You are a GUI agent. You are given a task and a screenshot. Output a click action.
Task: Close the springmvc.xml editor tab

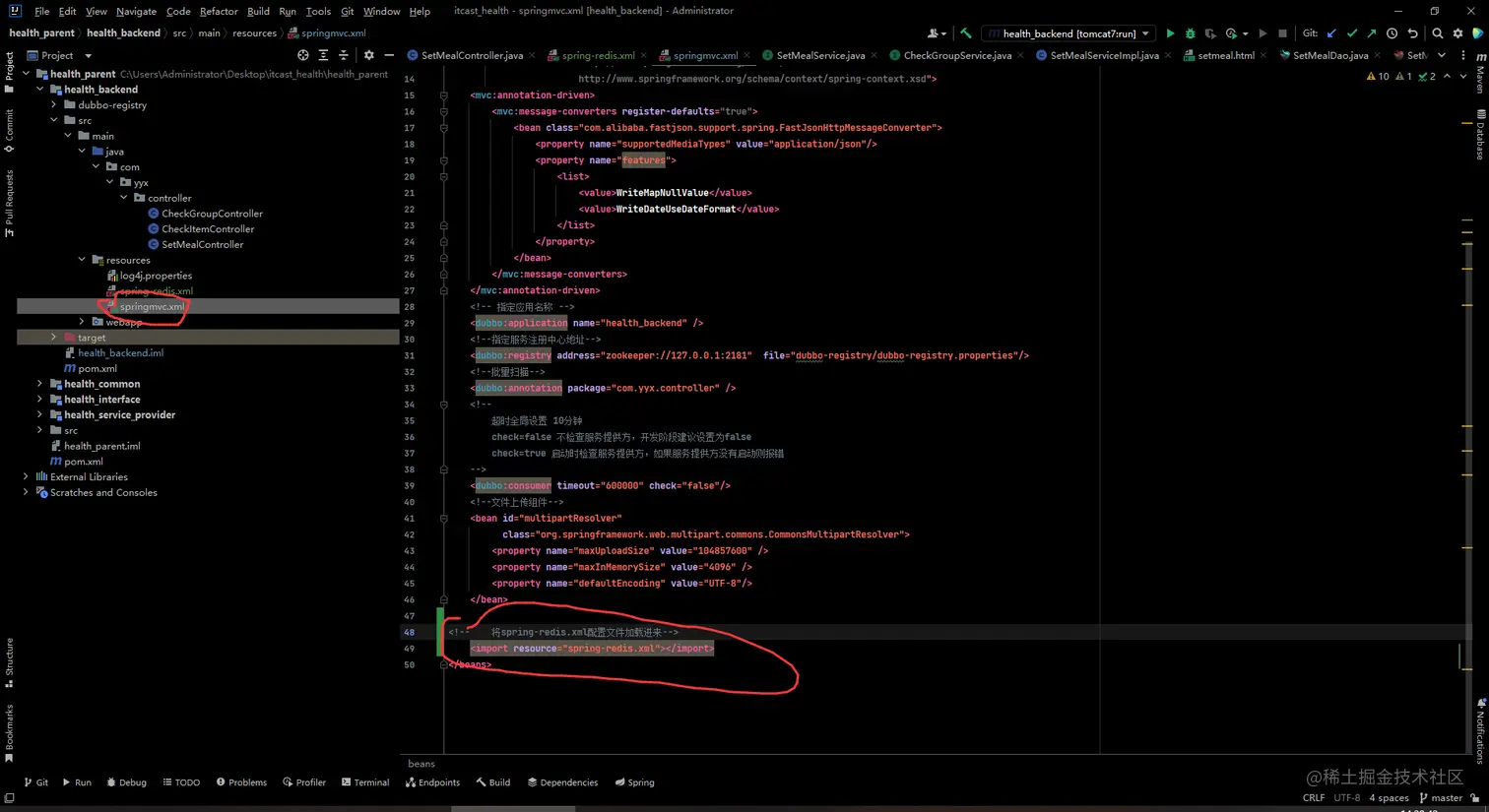click(748, 56)
